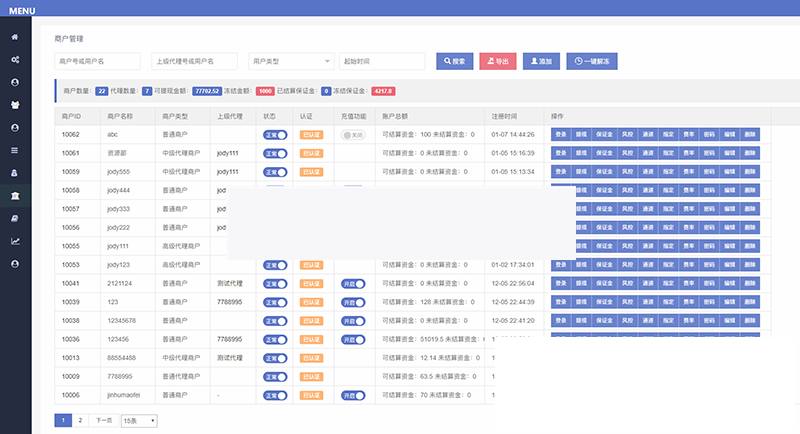Viewport: 800px width, 434px height.
Task: Click the red 导出 export button
Action: [498, 61]
